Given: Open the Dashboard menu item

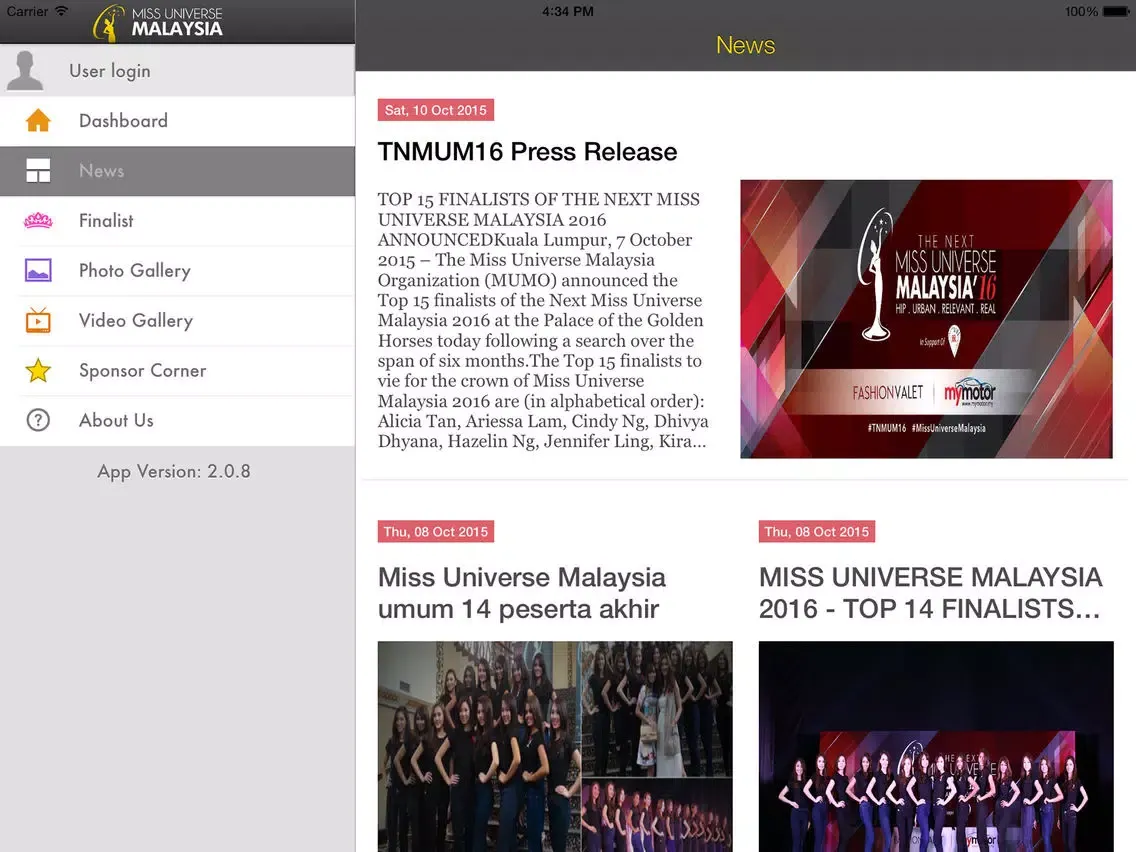Looking at the screenshot, I should (178, 121).
